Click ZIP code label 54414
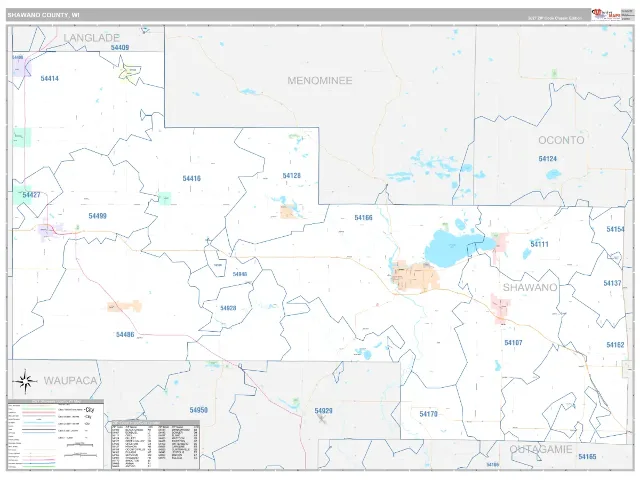 tap(49, 78)
